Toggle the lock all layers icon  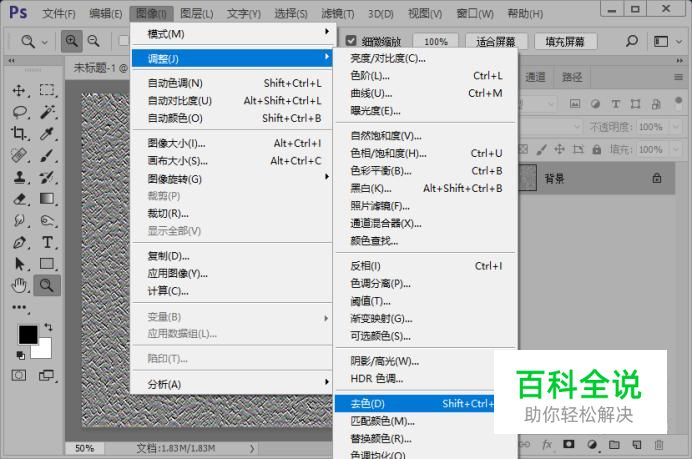pyautogui.click(x=597, y=150)
